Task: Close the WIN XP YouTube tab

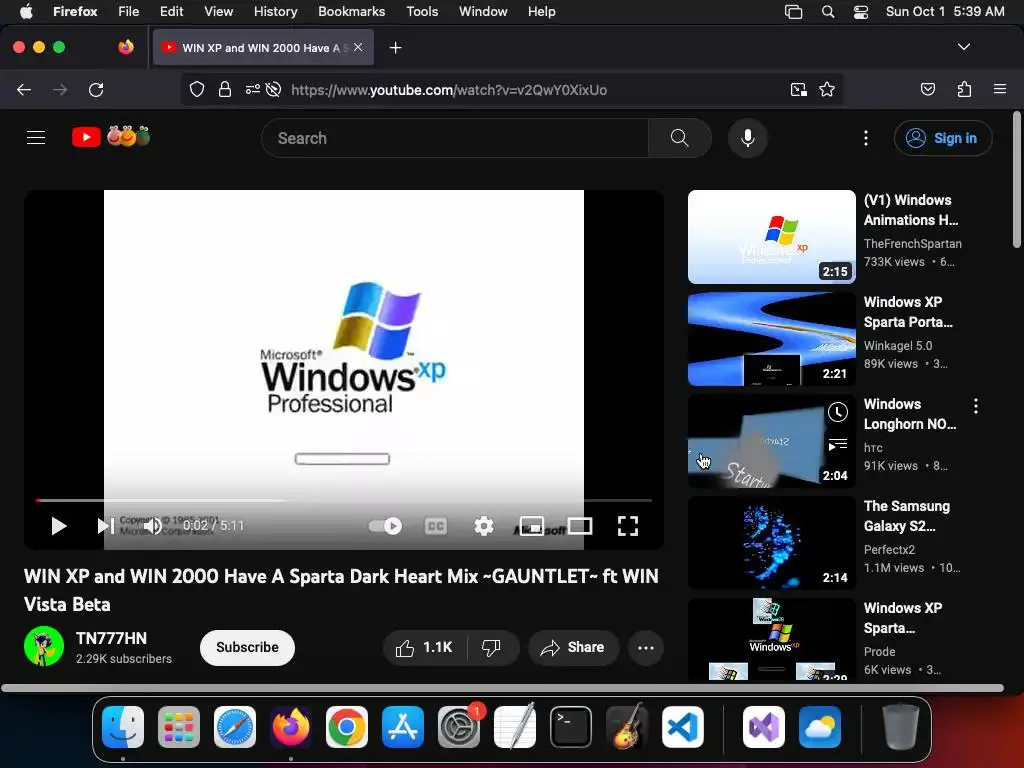Action: (x=358, y=47)
